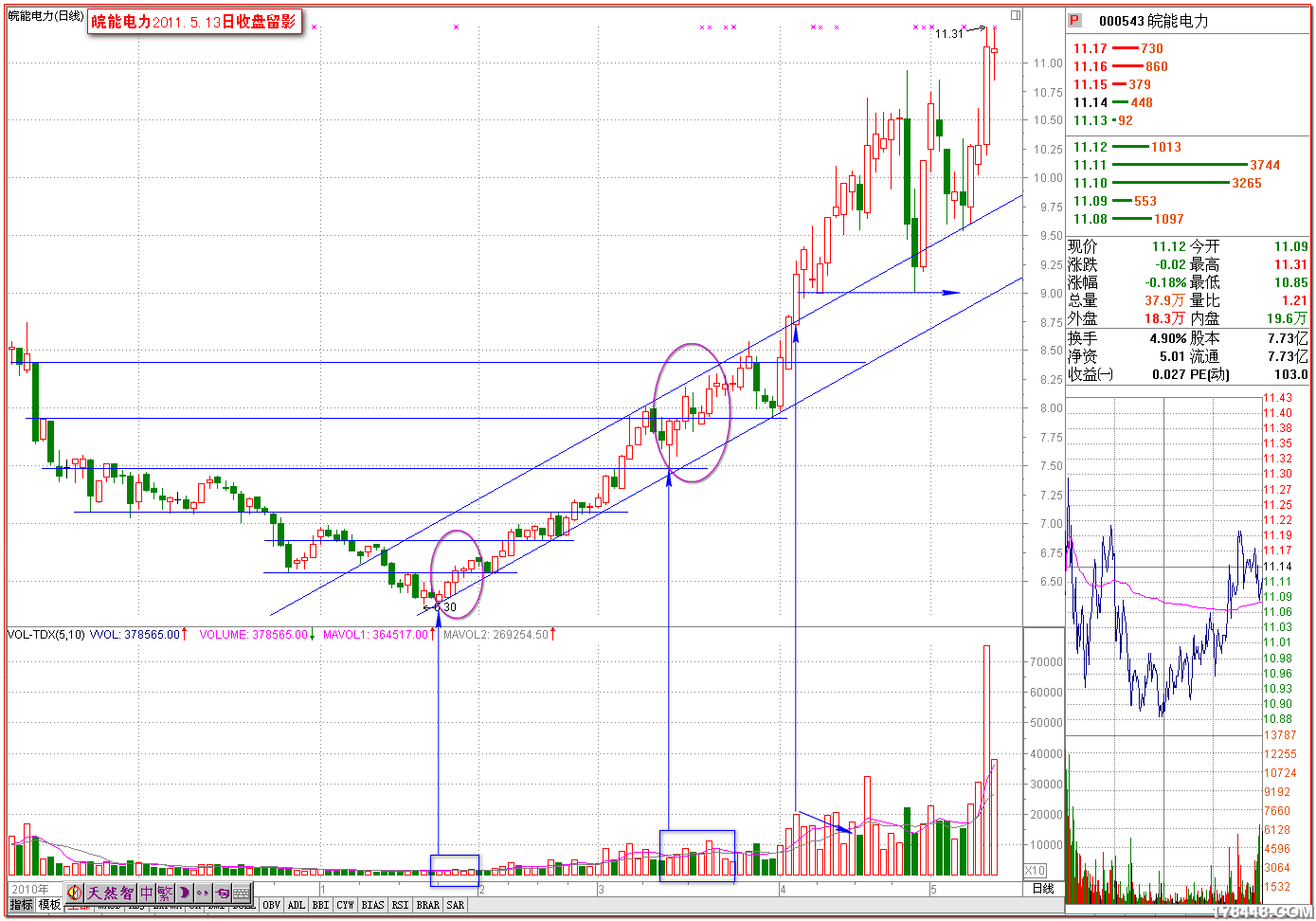Click the 日线 period label
The height and width of the screenshot is (921, 1316).
point(1043,888)
